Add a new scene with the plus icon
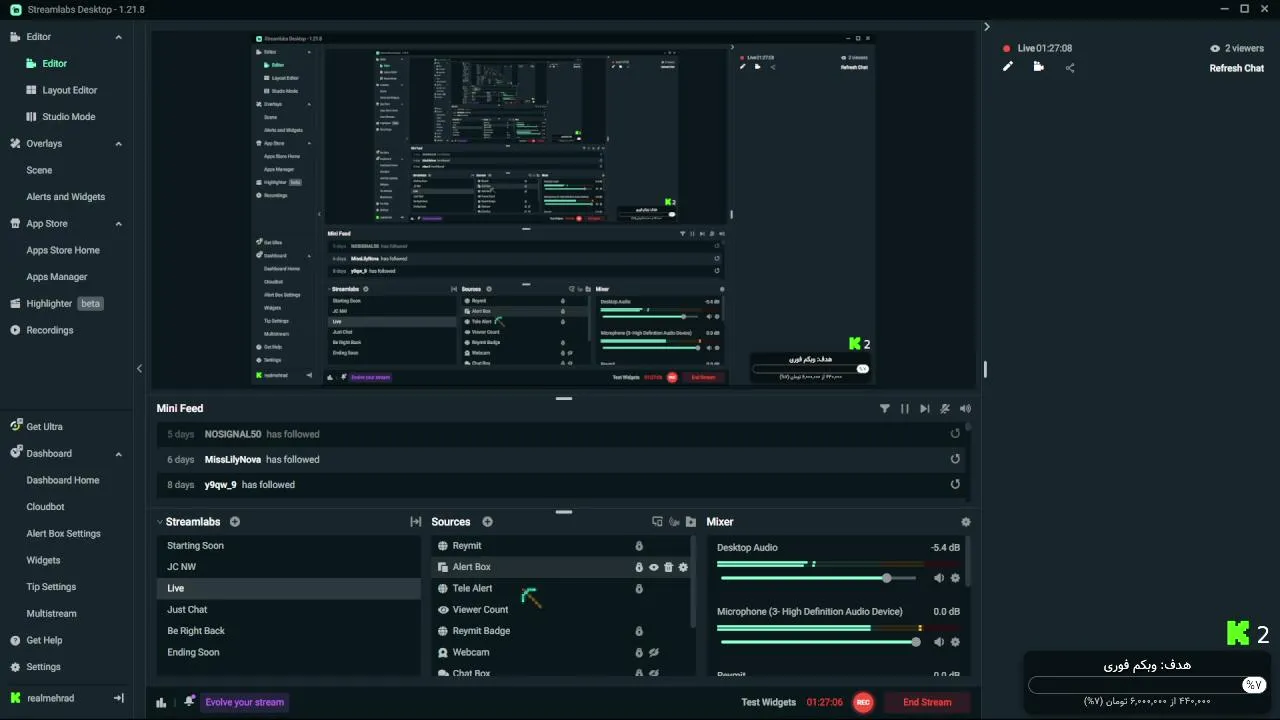 (235, 522)
